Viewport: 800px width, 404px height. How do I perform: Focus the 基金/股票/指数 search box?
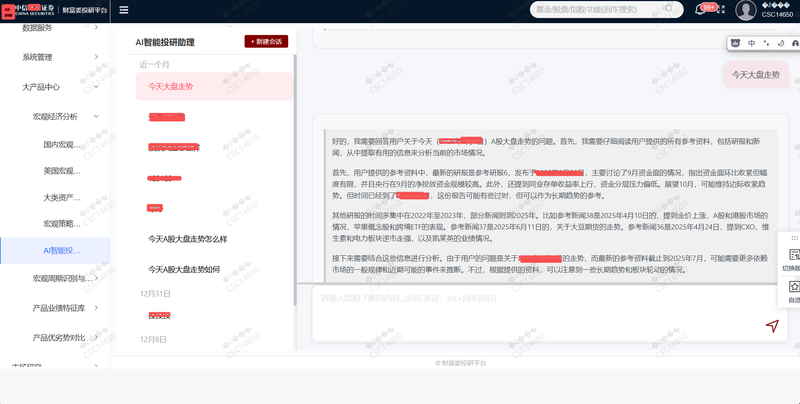pyautogui.click(x=607, y=9)
